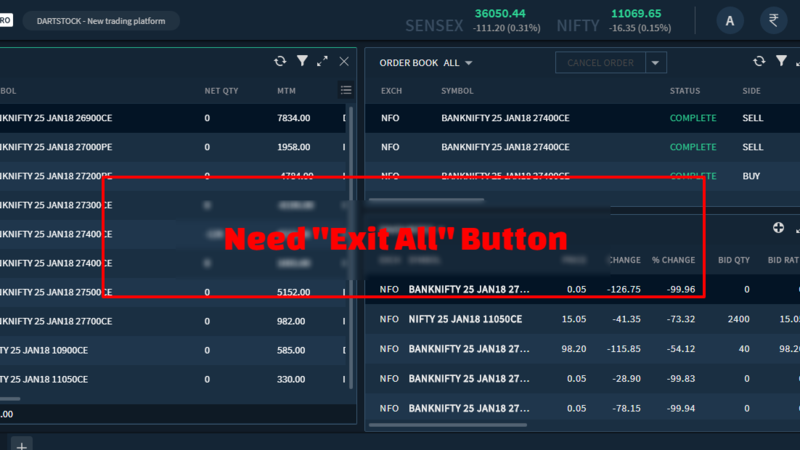Viewport: 800px width, 450px height.
Task: Refresh the order book panel
Action: [x=759, y=61]
